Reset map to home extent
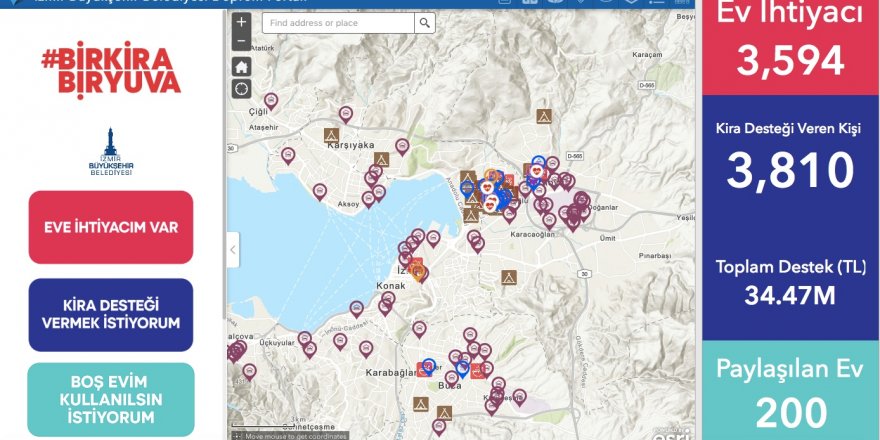 [x=241, y=67]
